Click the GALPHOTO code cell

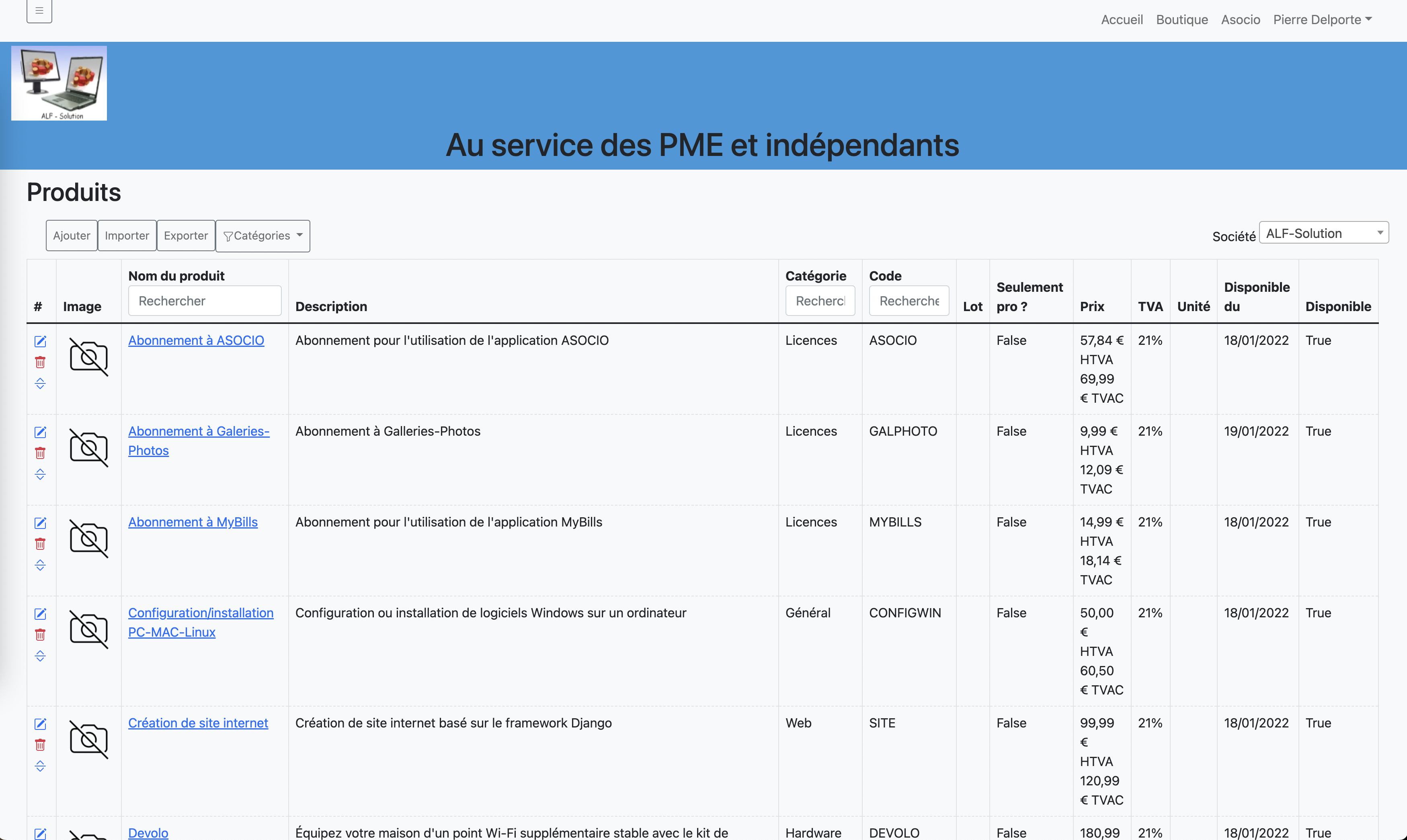(903, 431)
